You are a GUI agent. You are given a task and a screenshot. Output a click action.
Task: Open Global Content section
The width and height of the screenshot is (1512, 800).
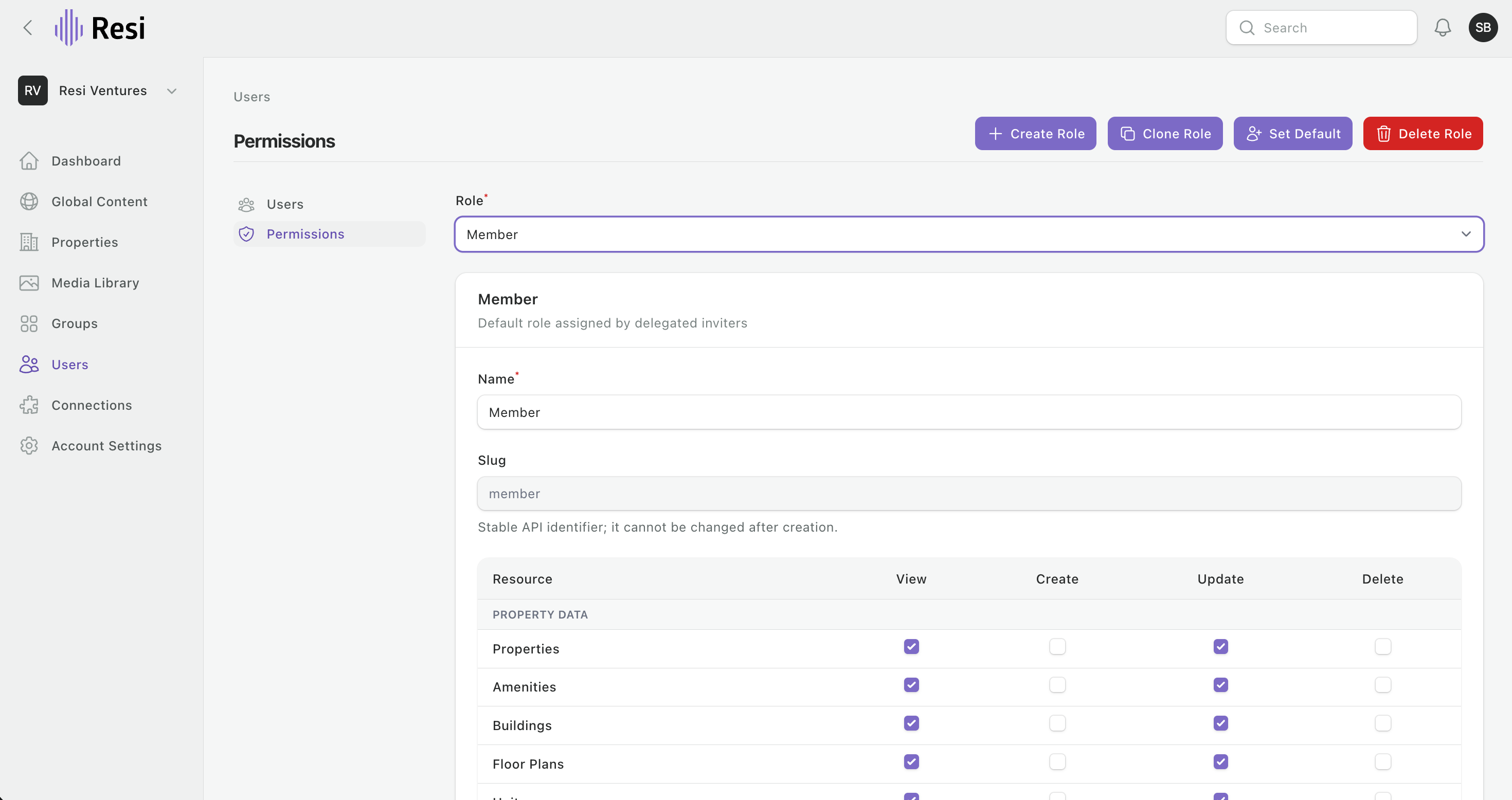click(99, 202)
